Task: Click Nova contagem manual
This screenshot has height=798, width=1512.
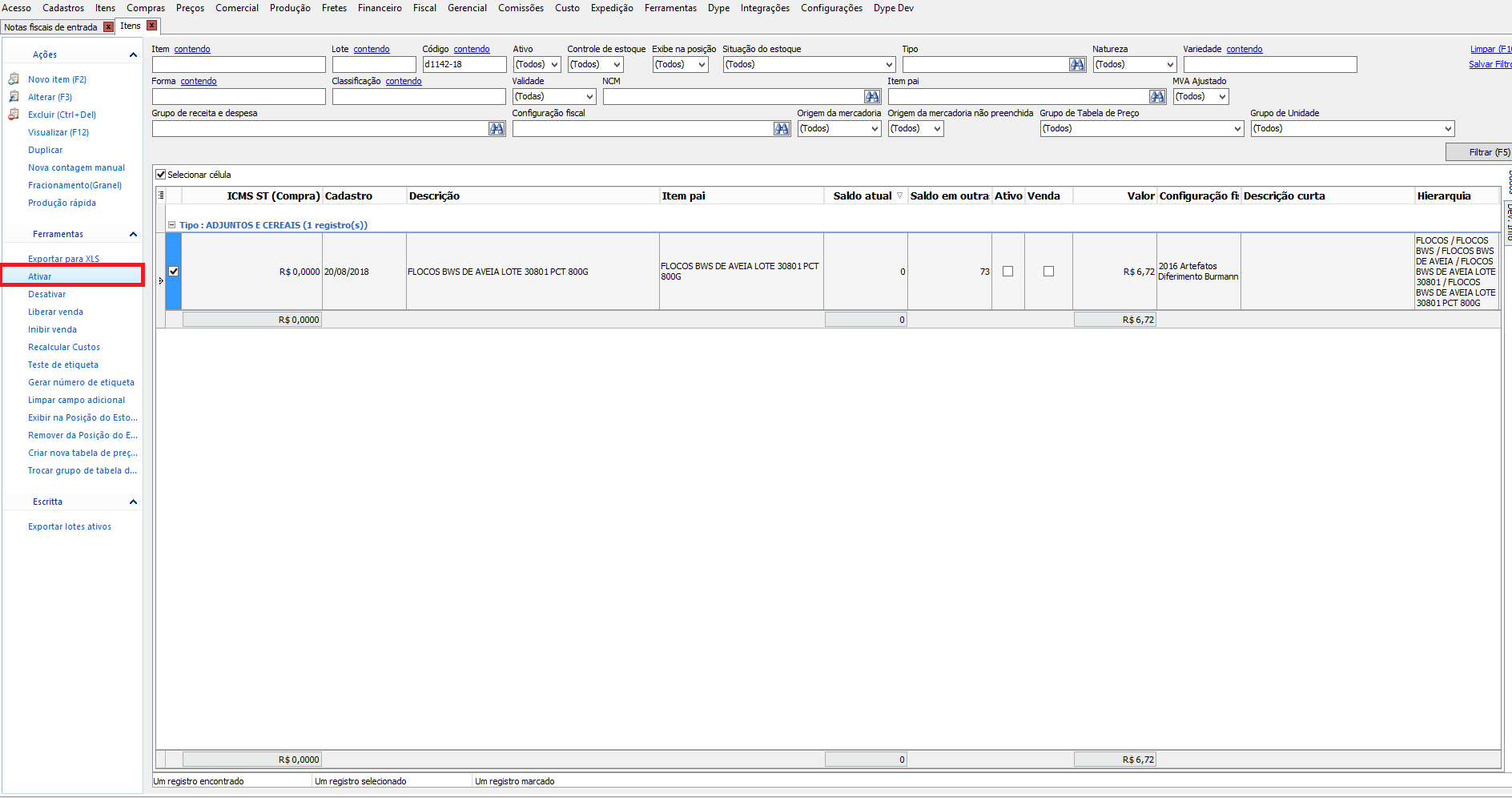Action: (77, 167)
